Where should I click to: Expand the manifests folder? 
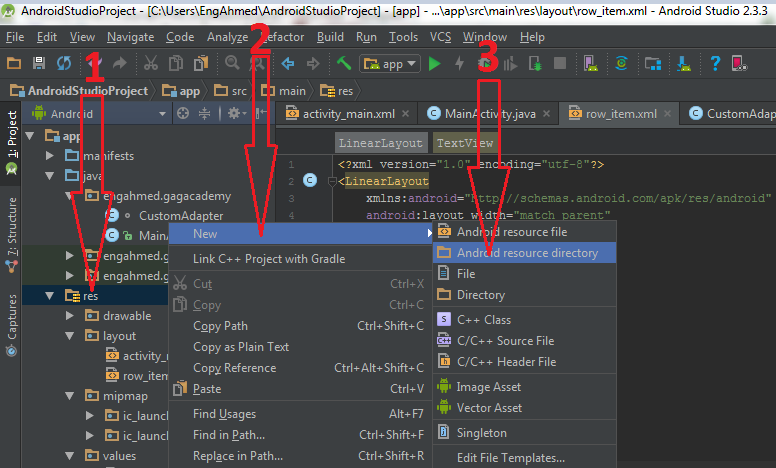point(49,156)
